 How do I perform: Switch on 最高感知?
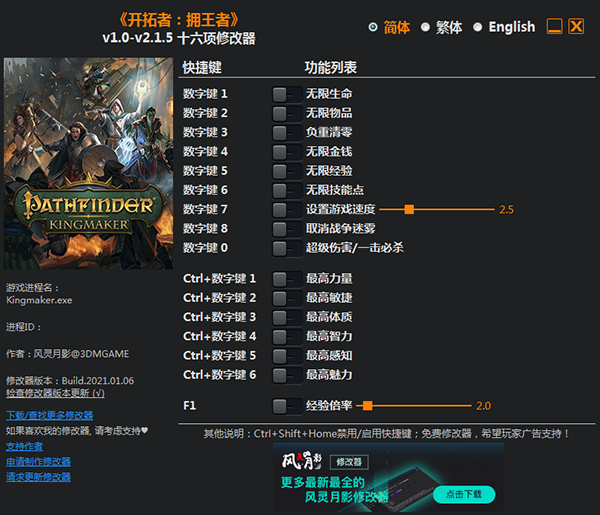pos(287,356)
